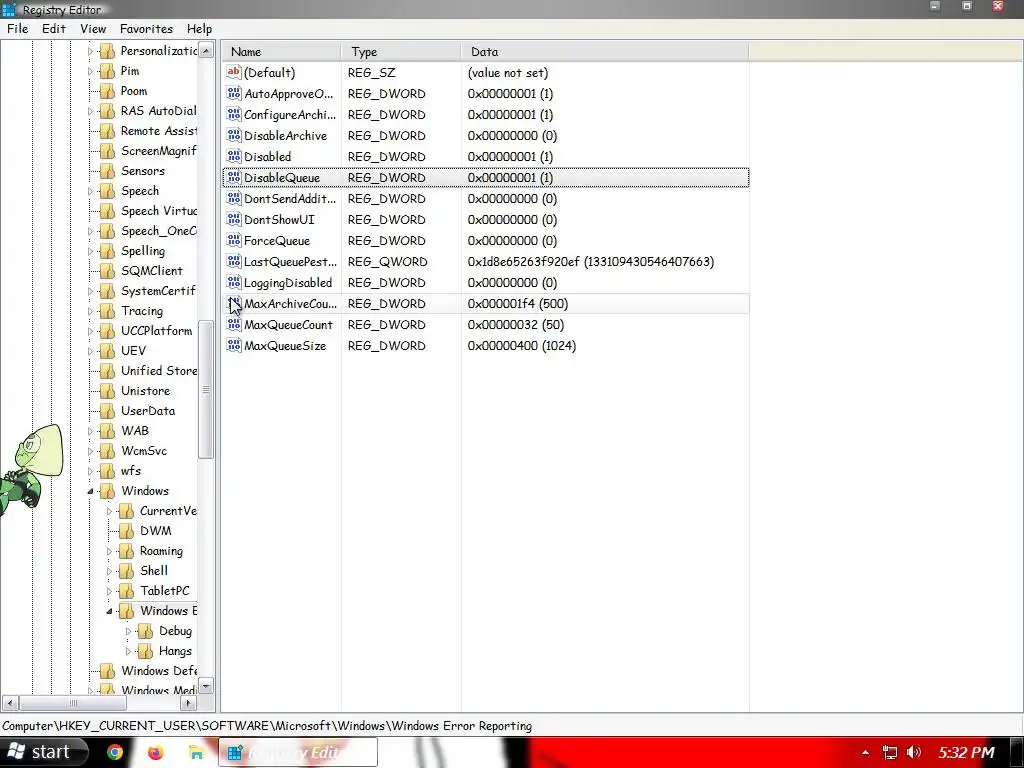
Task: Click the DontShowUI DWORD icon
Action: tap(234, 219)
